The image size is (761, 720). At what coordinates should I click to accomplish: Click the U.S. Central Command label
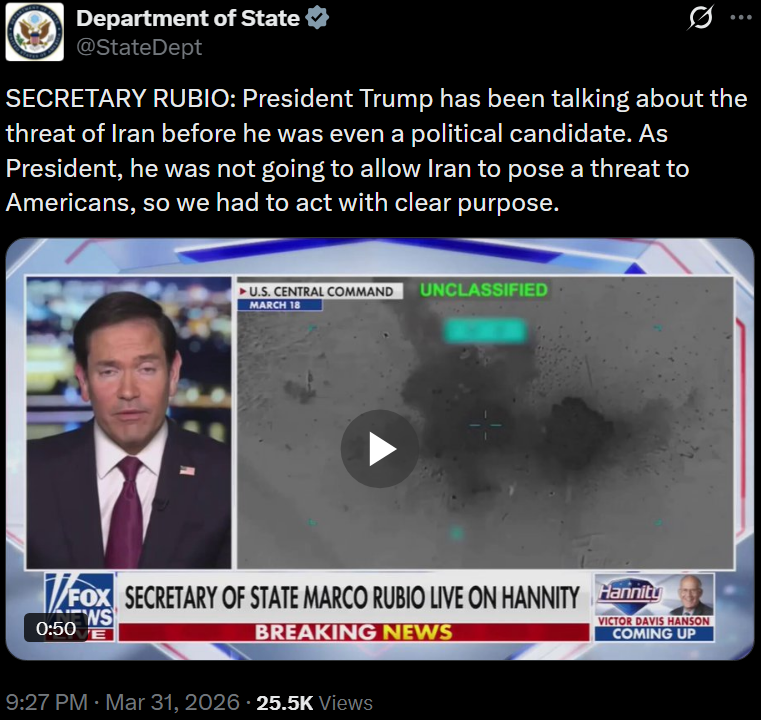tap(320, 291)
